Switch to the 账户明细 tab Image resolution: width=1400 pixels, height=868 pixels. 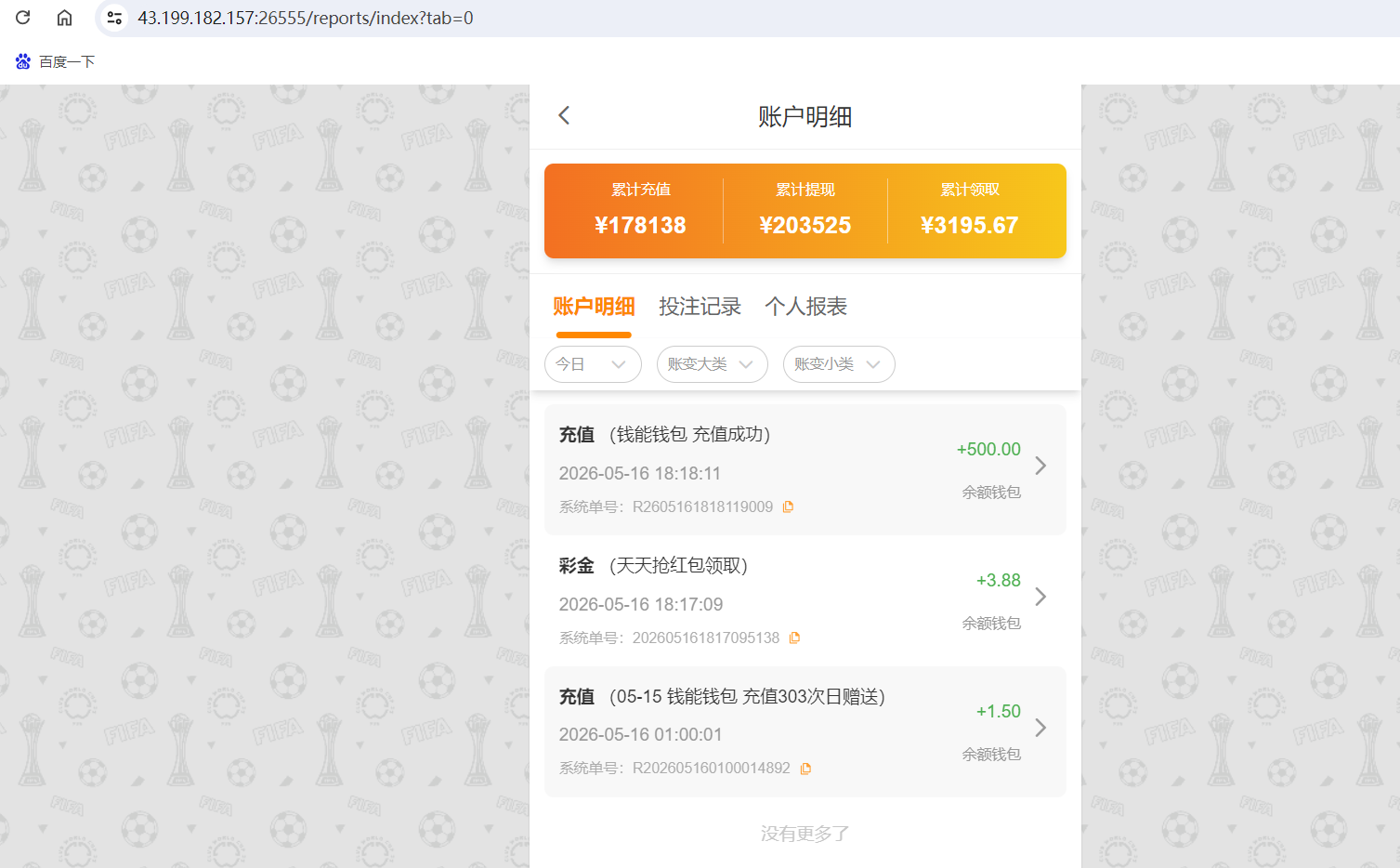coord(594,307)
